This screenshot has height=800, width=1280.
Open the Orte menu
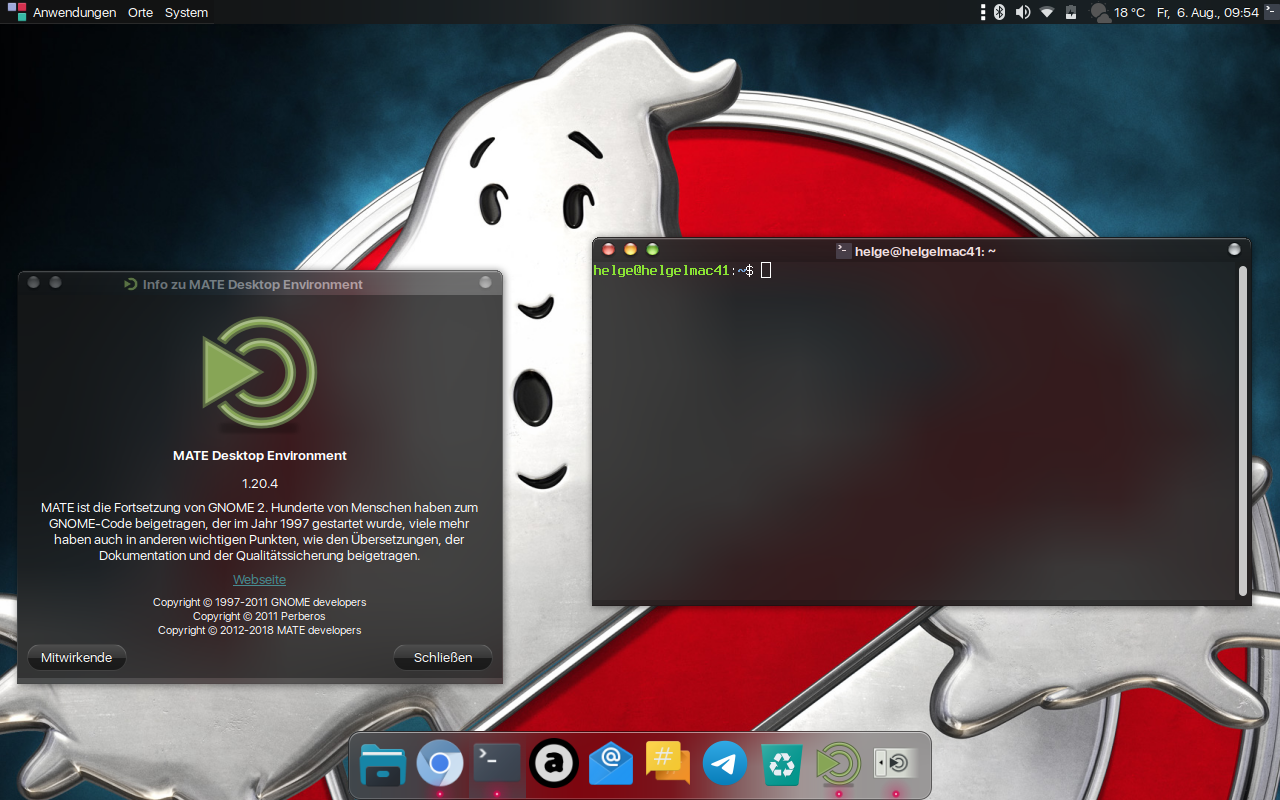141,13
